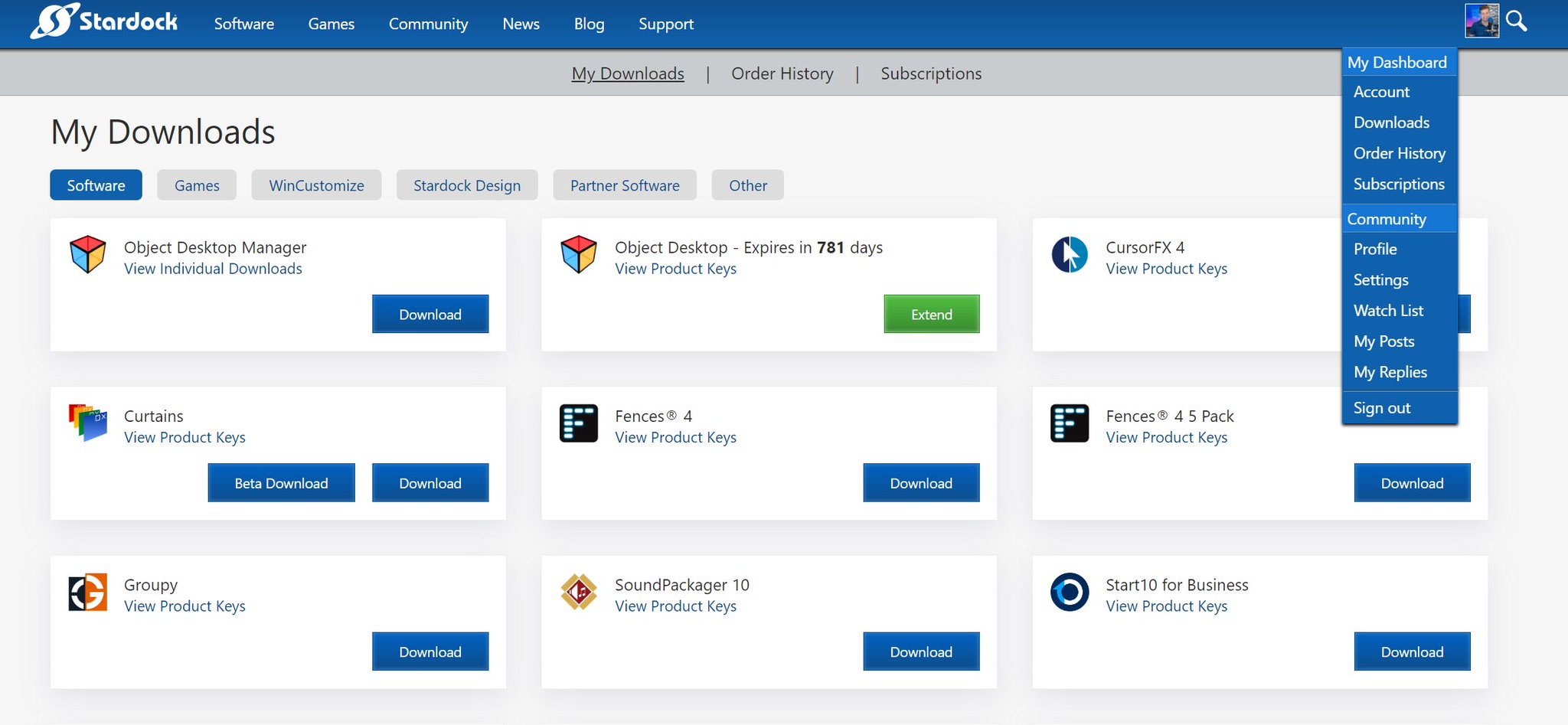
Task: Switch to the Games filter tab
Action: click(196, 185)
